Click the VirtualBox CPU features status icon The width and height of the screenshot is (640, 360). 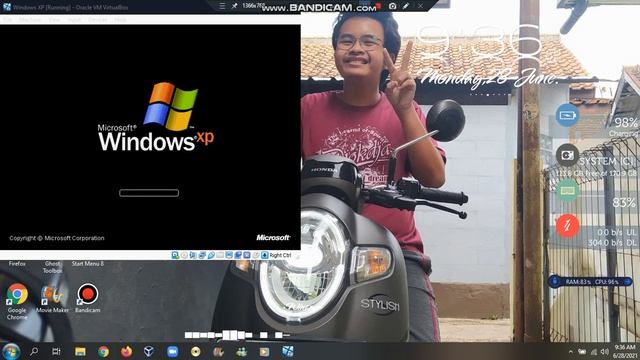(x=247, y=255)
